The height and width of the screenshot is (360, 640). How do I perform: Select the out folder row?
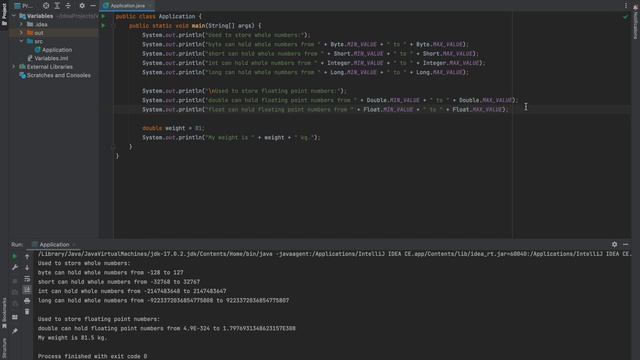53,33
